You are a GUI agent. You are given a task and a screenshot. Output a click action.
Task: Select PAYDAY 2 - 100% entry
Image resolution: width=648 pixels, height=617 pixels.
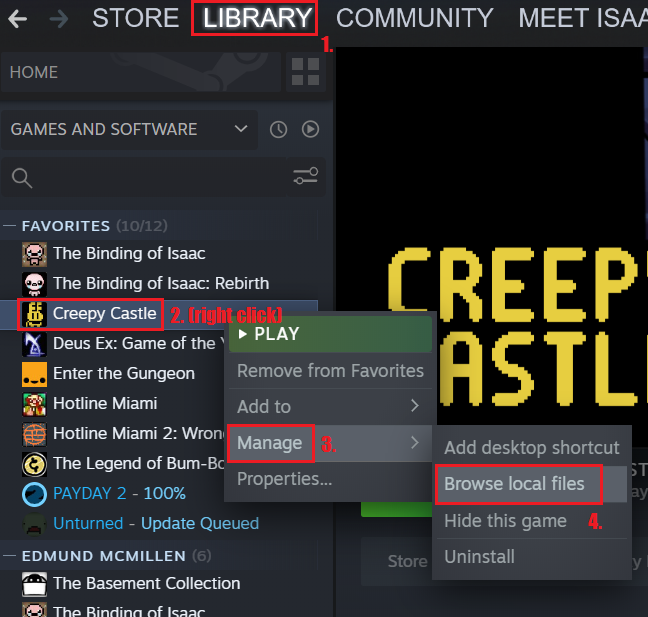pyautogui.click(x=119, y=494)
